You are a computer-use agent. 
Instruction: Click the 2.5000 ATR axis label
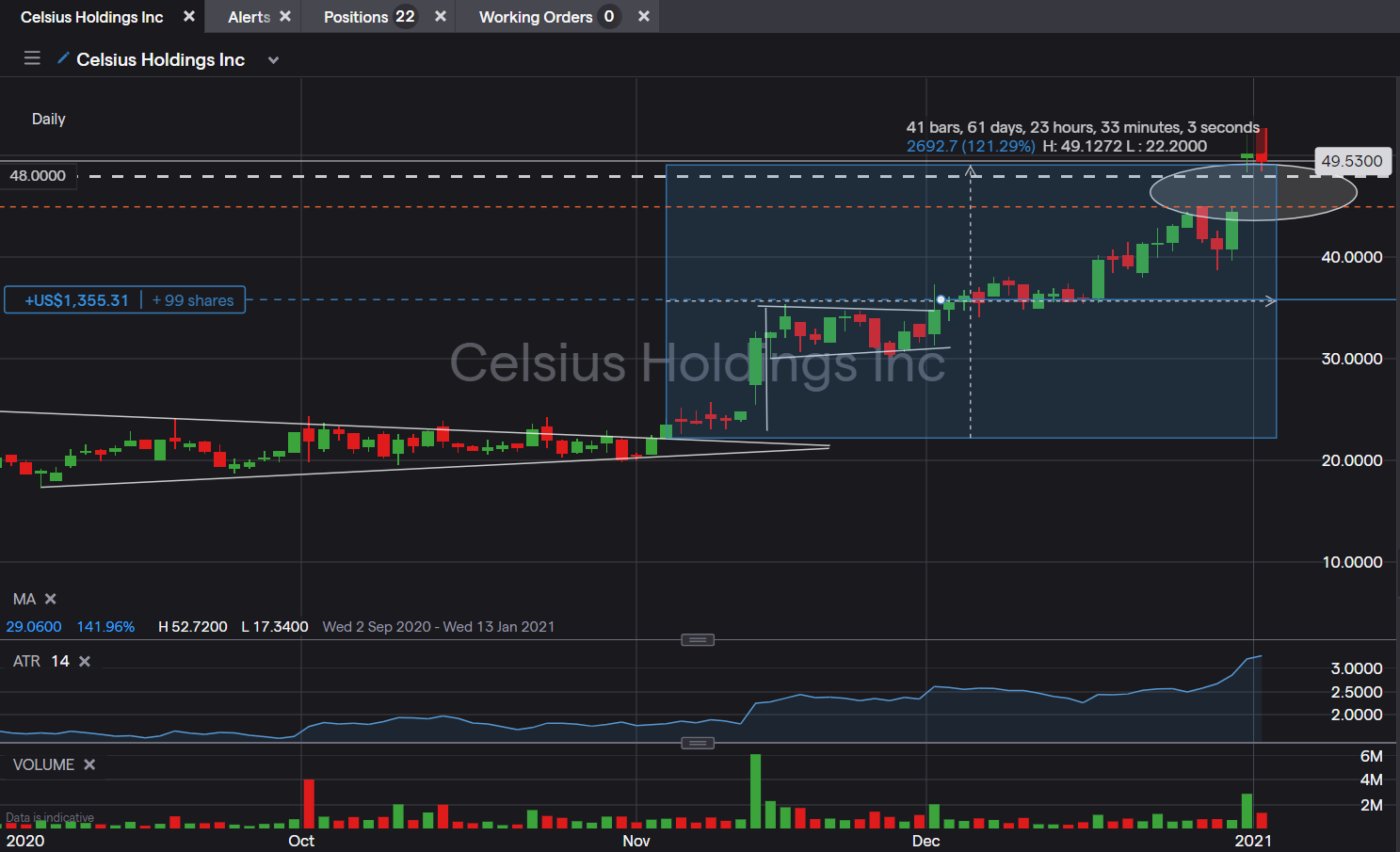point(1357,692)
